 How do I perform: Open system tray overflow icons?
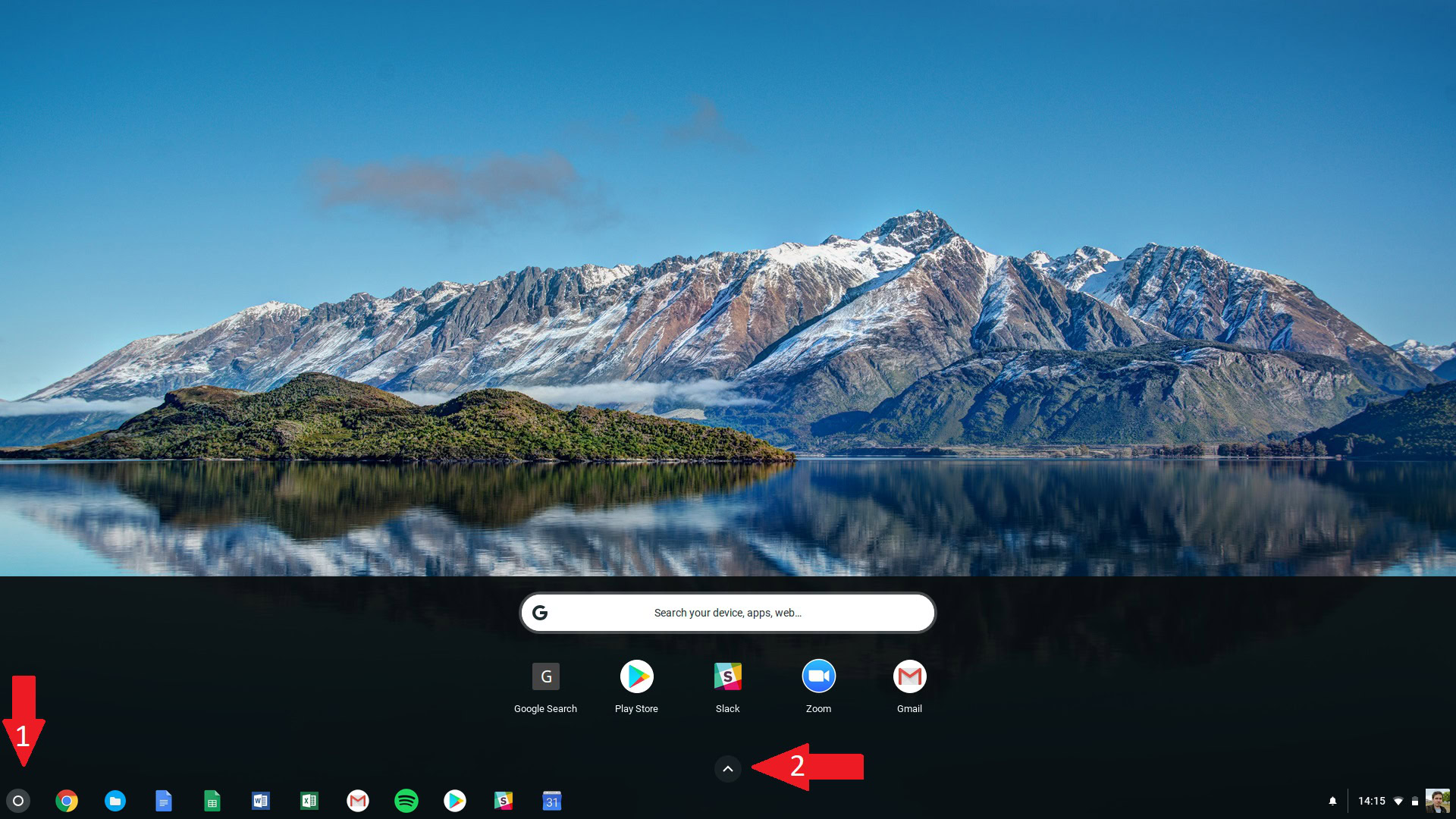pyautogui.click(x=728, y=768)
